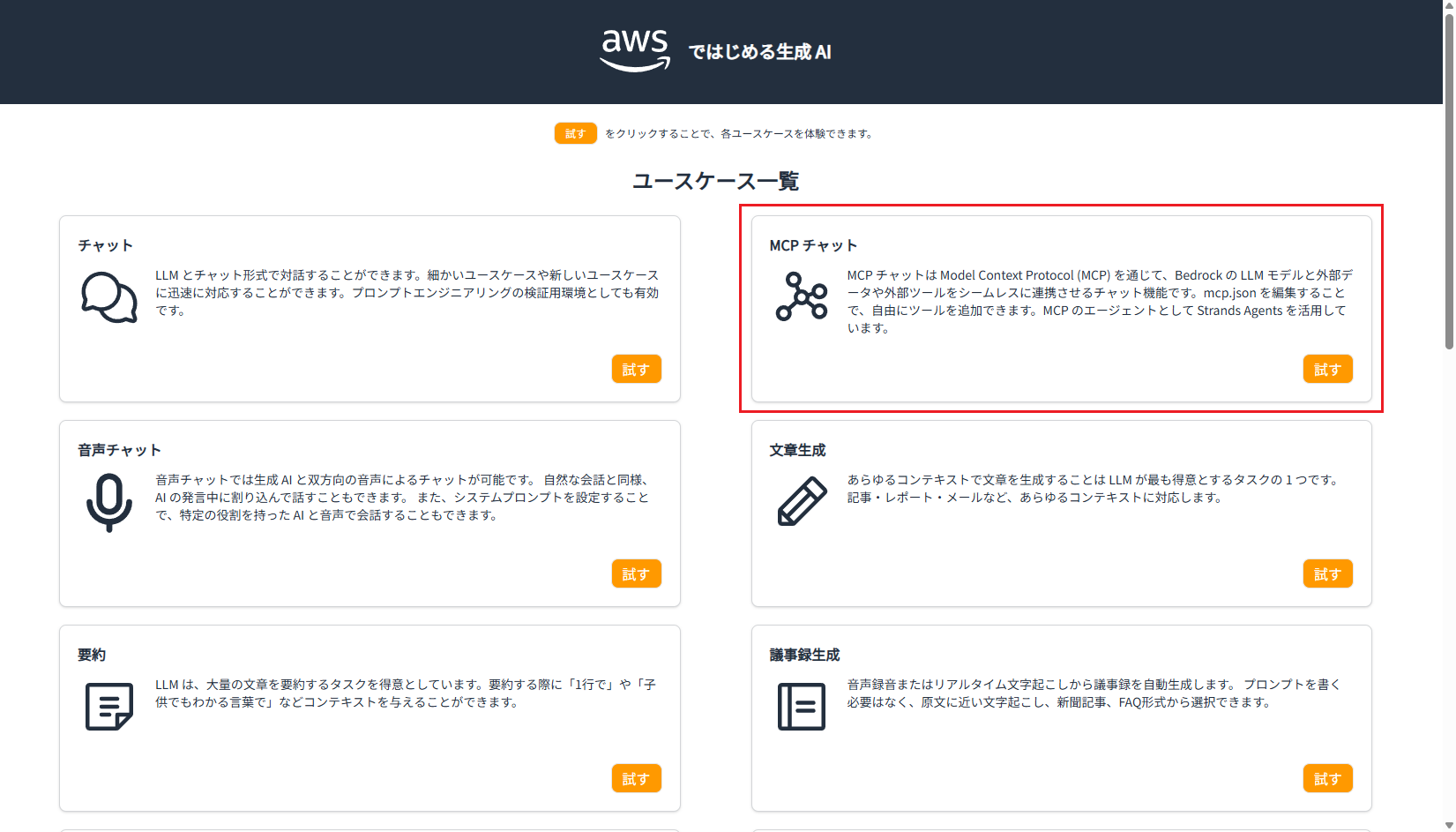Click the page vertical scrollbar thumb
1456x832 pixels.
pyautogui.click(x=1449, y=176)
